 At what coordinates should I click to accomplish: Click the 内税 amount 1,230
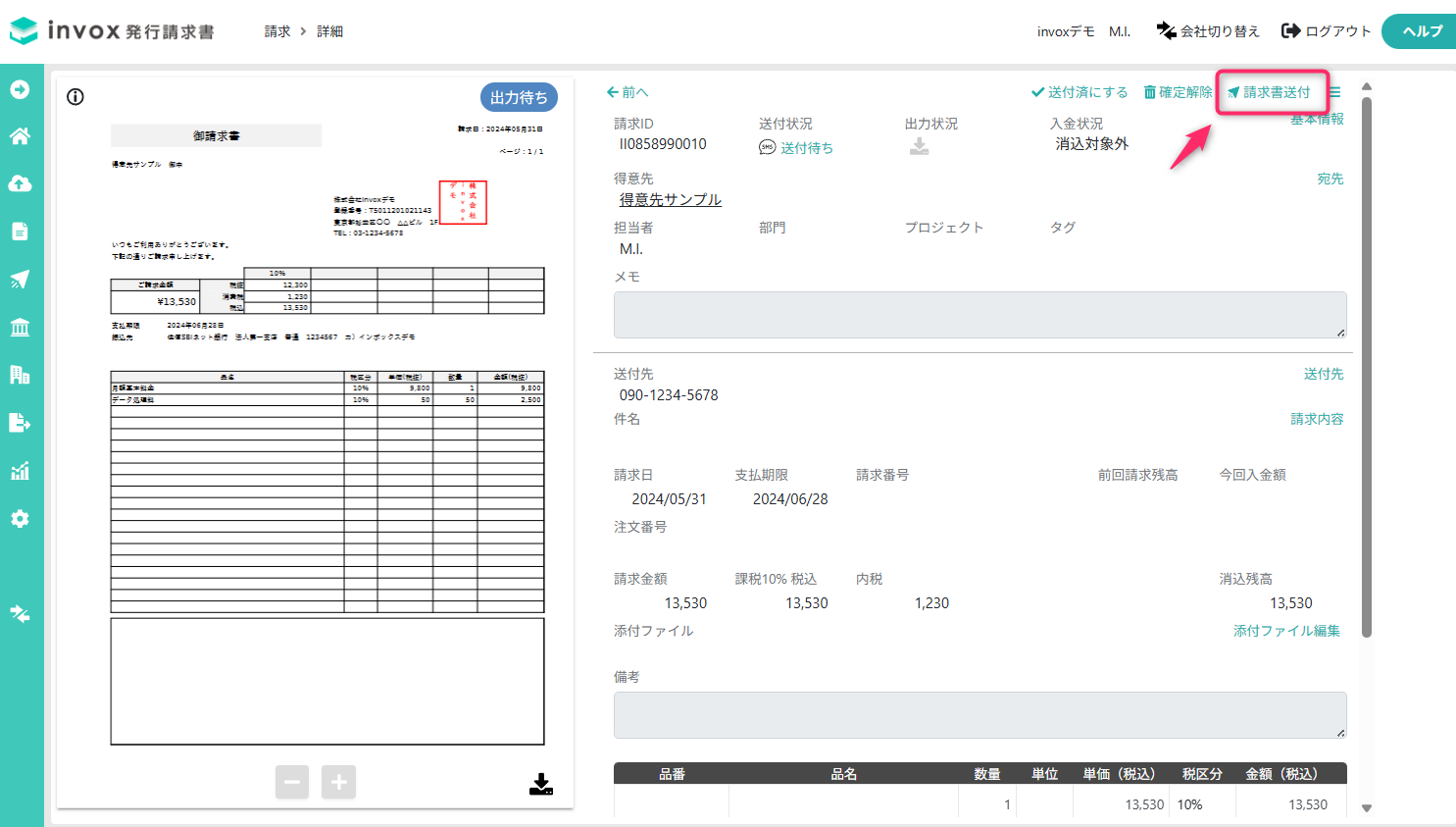[931, 603]
